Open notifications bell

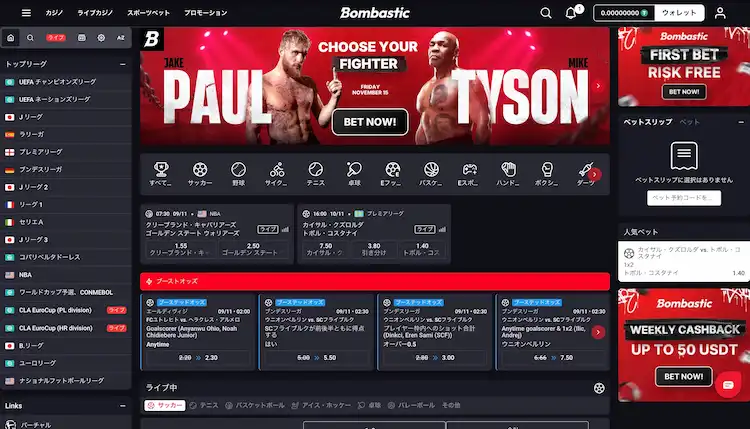(571, 13)
